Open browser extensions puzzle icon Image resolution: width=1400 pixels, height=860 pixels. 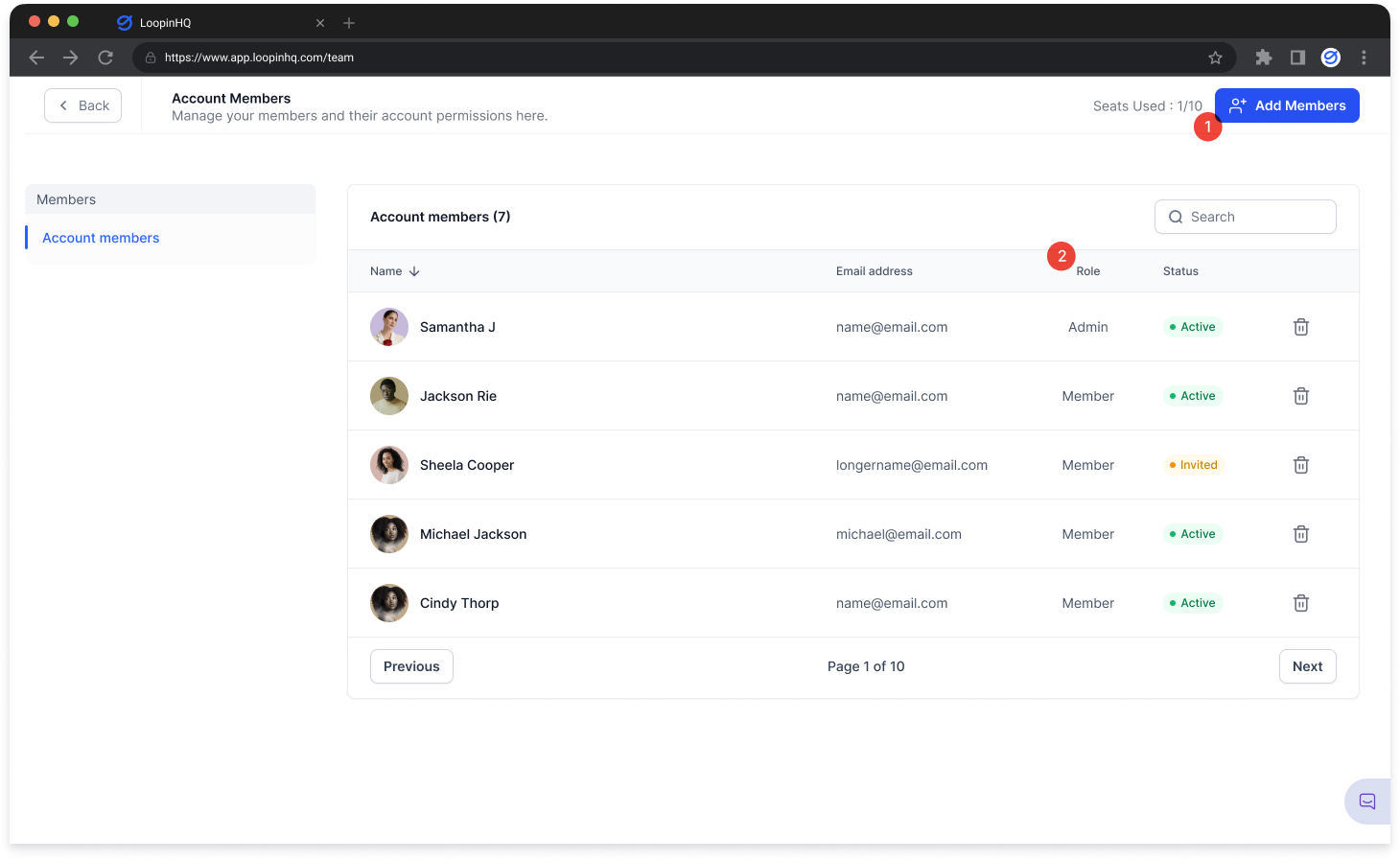(1264, 58)
